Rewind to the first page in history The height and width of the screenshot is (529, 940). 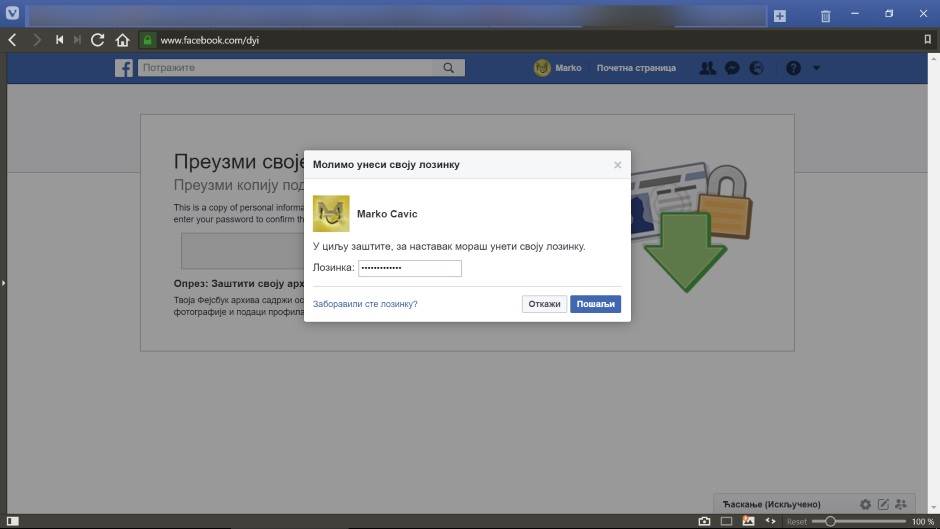[x=60, y=40]
